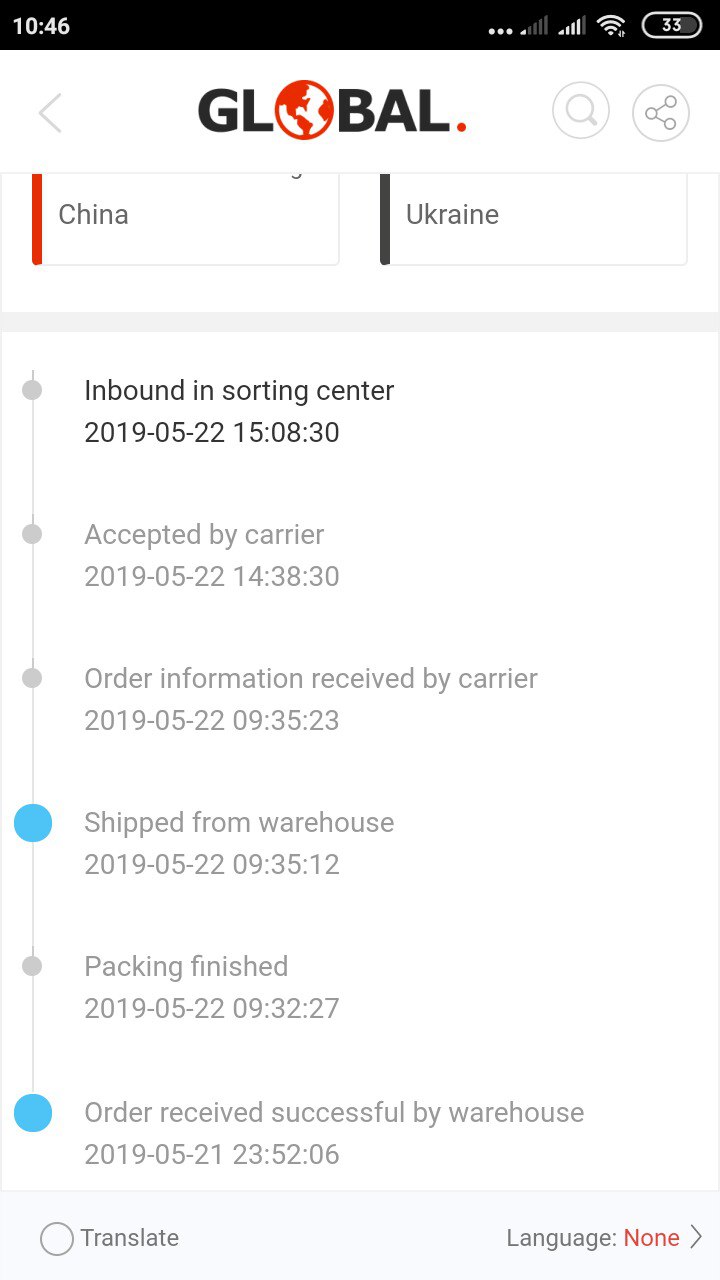The height and width of the screenshot is (1280, 720).
Task: Open Language: None option
Action: [x=593, y=1238]
